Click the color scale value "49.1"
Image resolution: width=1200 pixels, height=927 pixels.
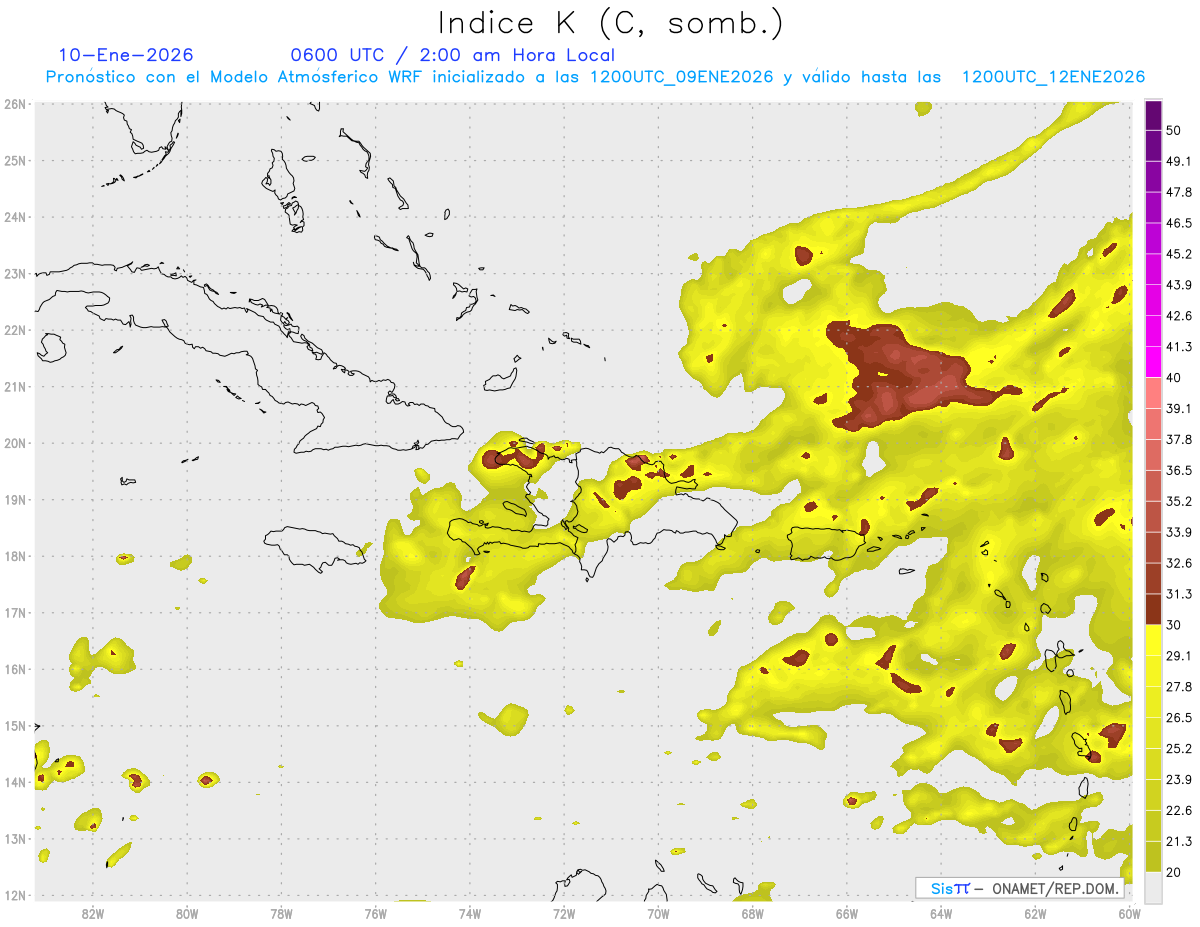[1178, 161]
